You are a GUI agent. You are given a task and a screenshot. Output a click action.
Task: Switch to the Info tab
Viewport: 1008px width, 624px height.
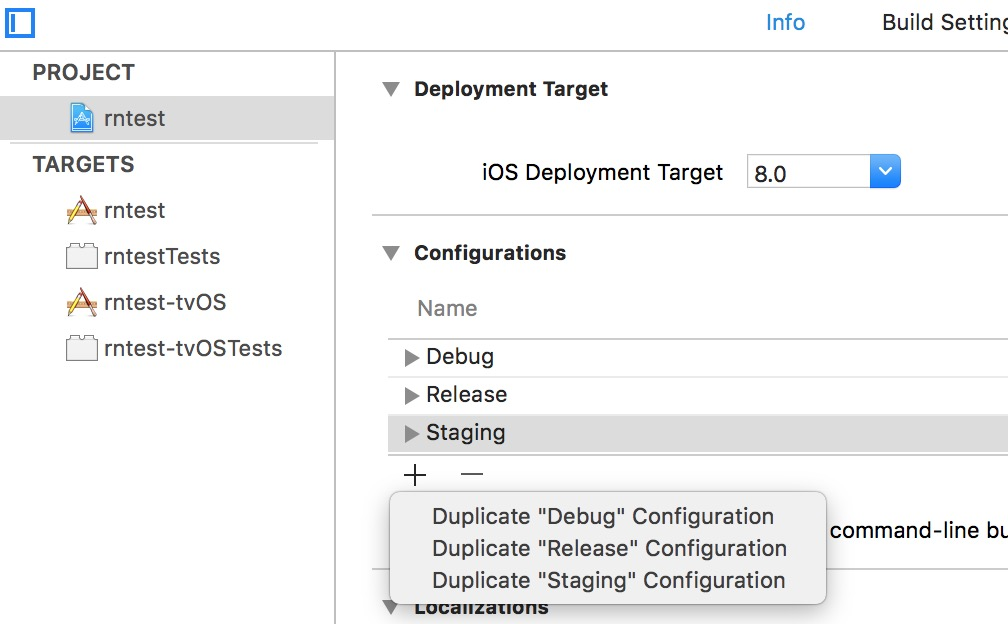[x=785, y=22]
